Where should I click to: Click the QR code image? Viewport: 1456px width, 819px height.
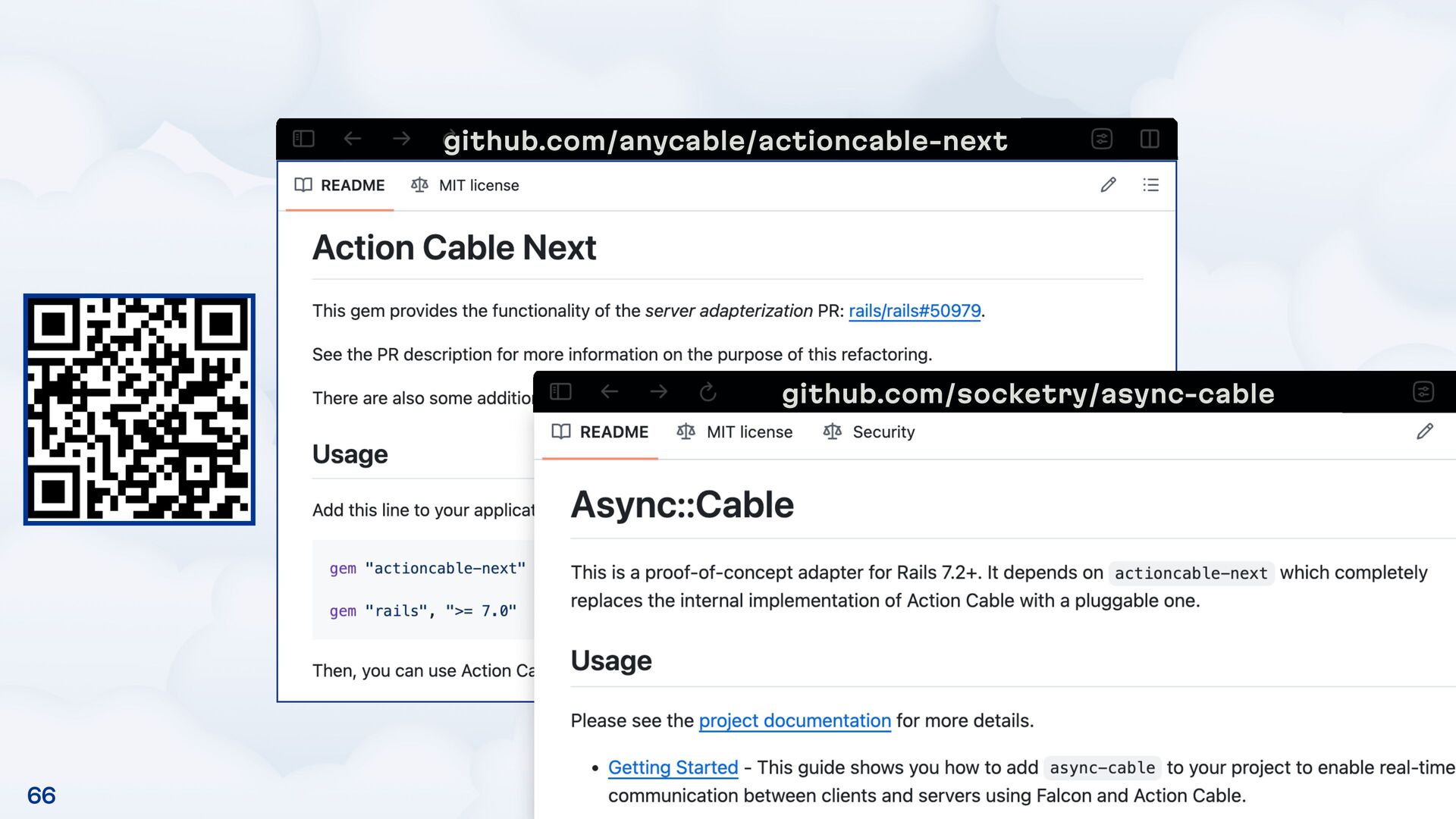pyautogui.click(x=140, y=409)
